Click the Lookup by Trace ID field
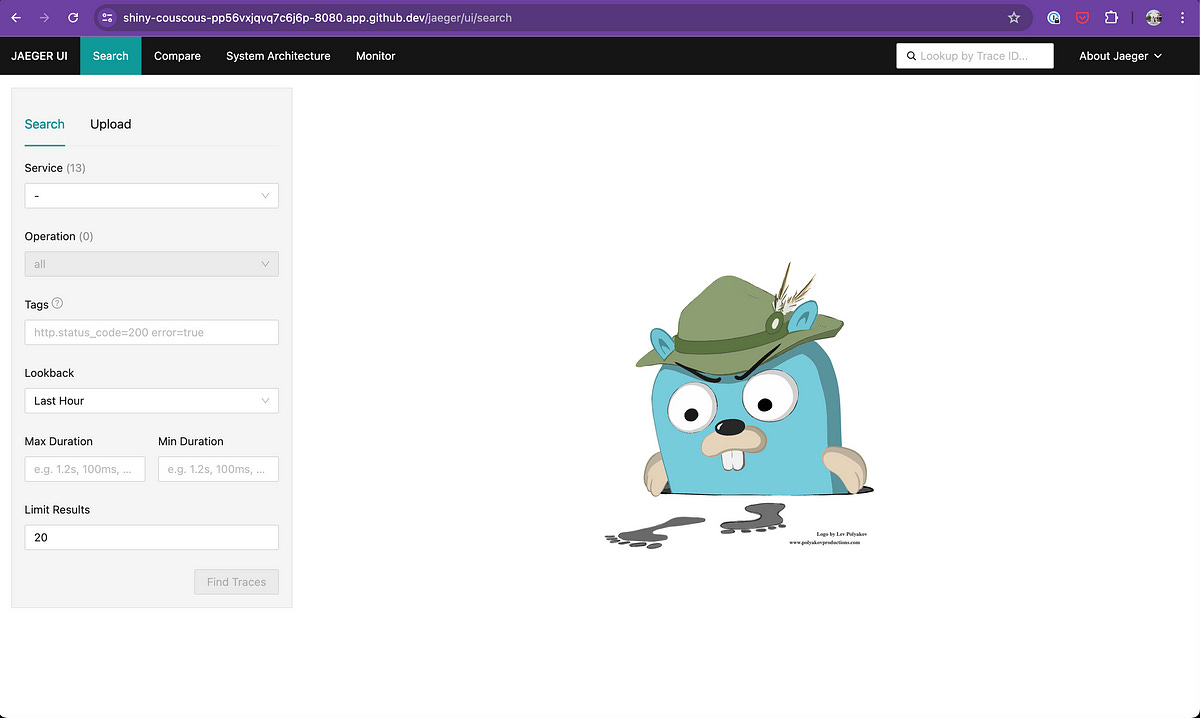The image size is (1200, 718). pyautogui.click(x=975, y=56)
